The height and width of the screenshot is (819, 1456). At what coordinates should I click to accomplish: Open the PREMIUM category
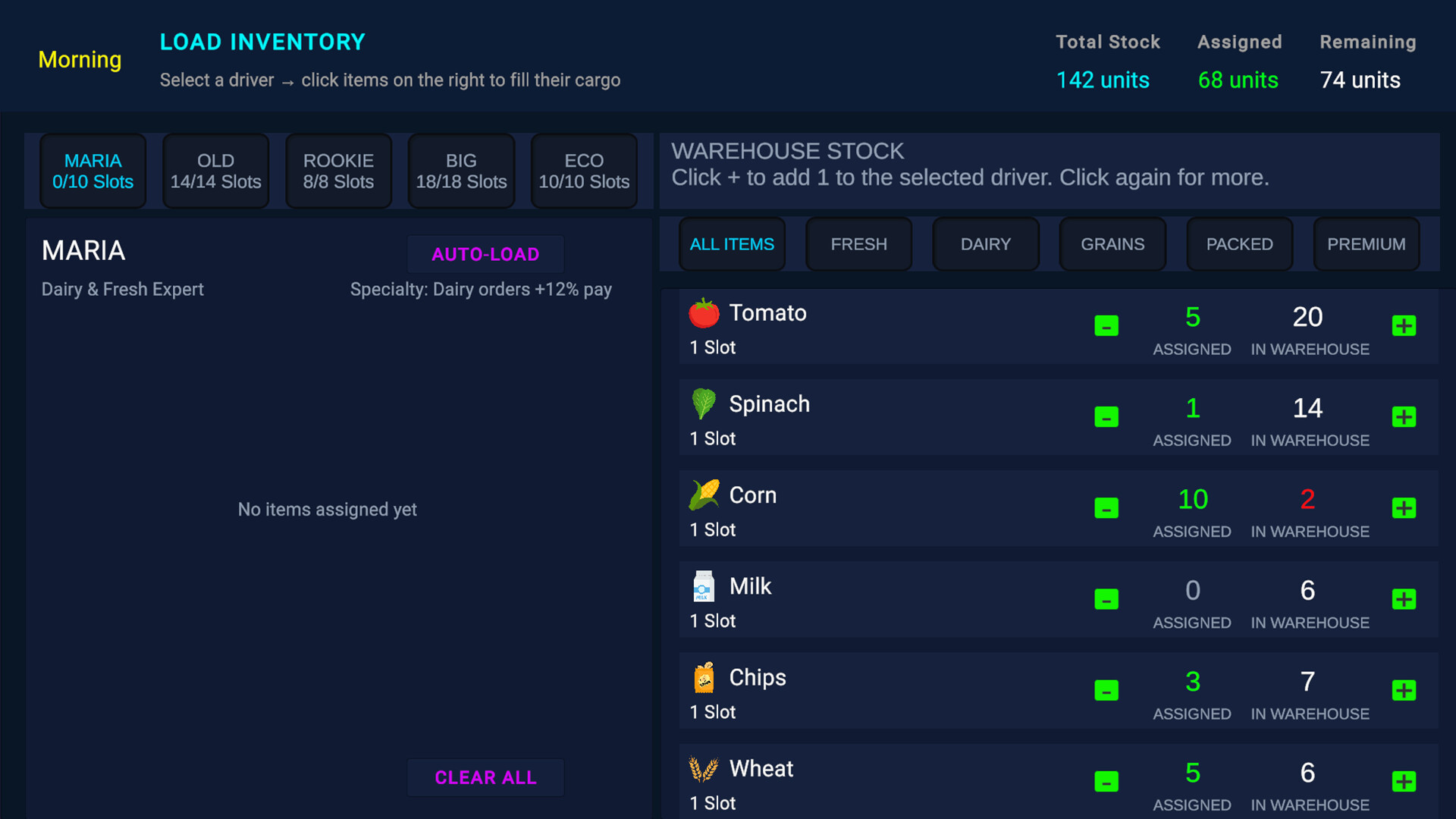[1366, 243]
